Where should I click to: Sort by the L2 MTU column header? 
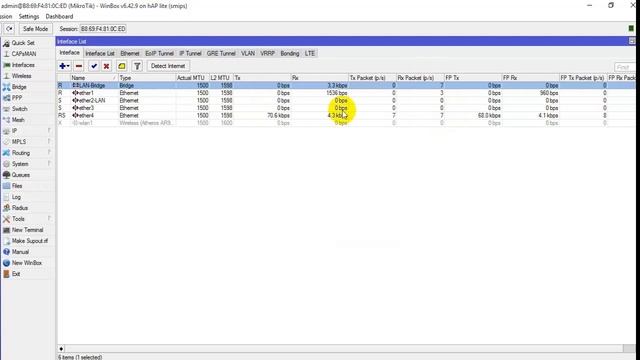point(221,78)
